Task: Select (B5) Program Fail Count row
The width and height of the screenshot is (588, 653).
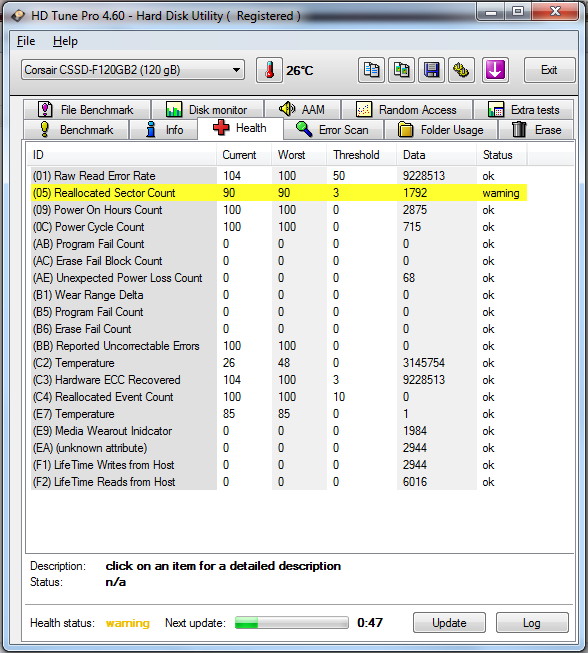Action: pyautogui.click(x=279, y=312)
